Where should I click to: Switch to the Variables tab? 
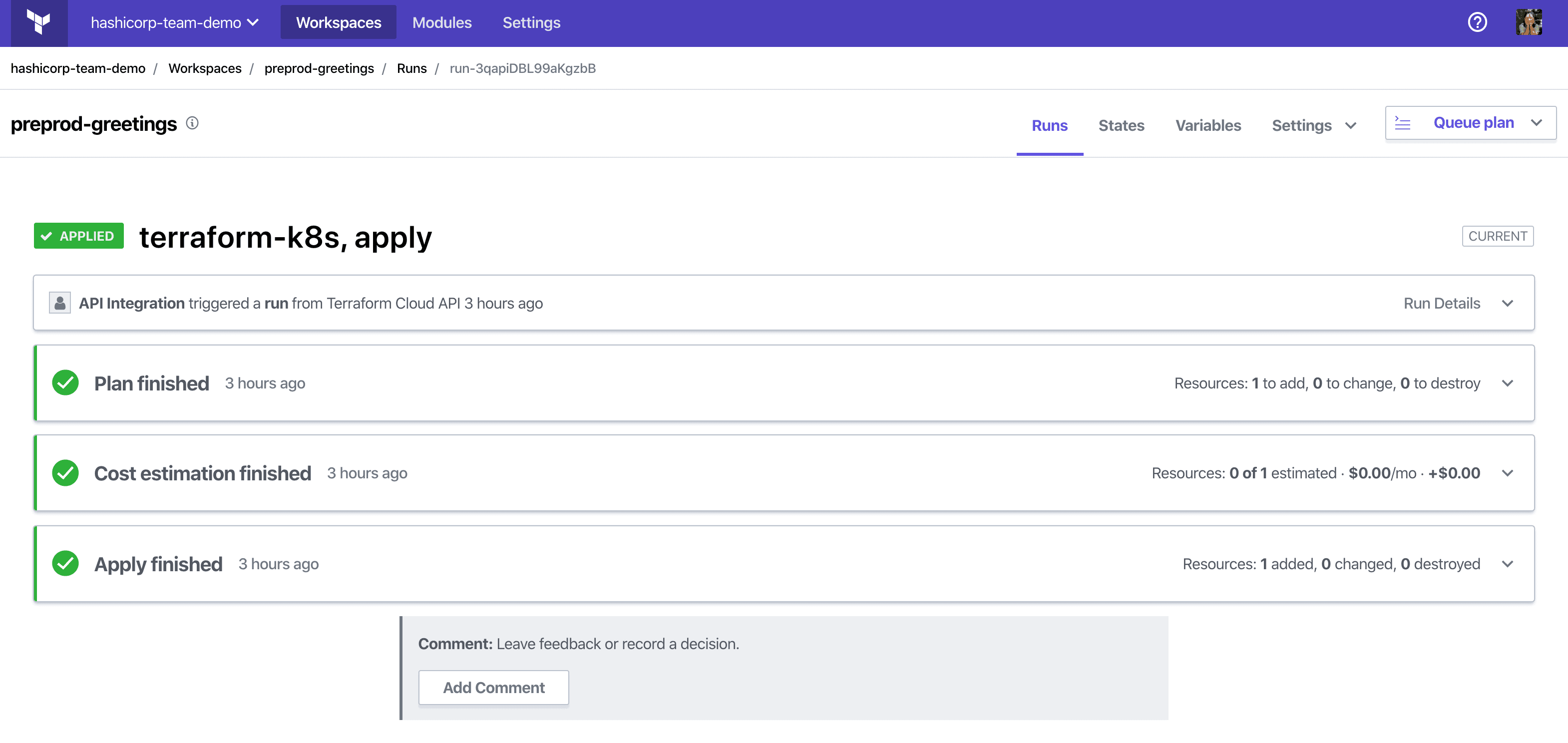tap(1208, 125)
